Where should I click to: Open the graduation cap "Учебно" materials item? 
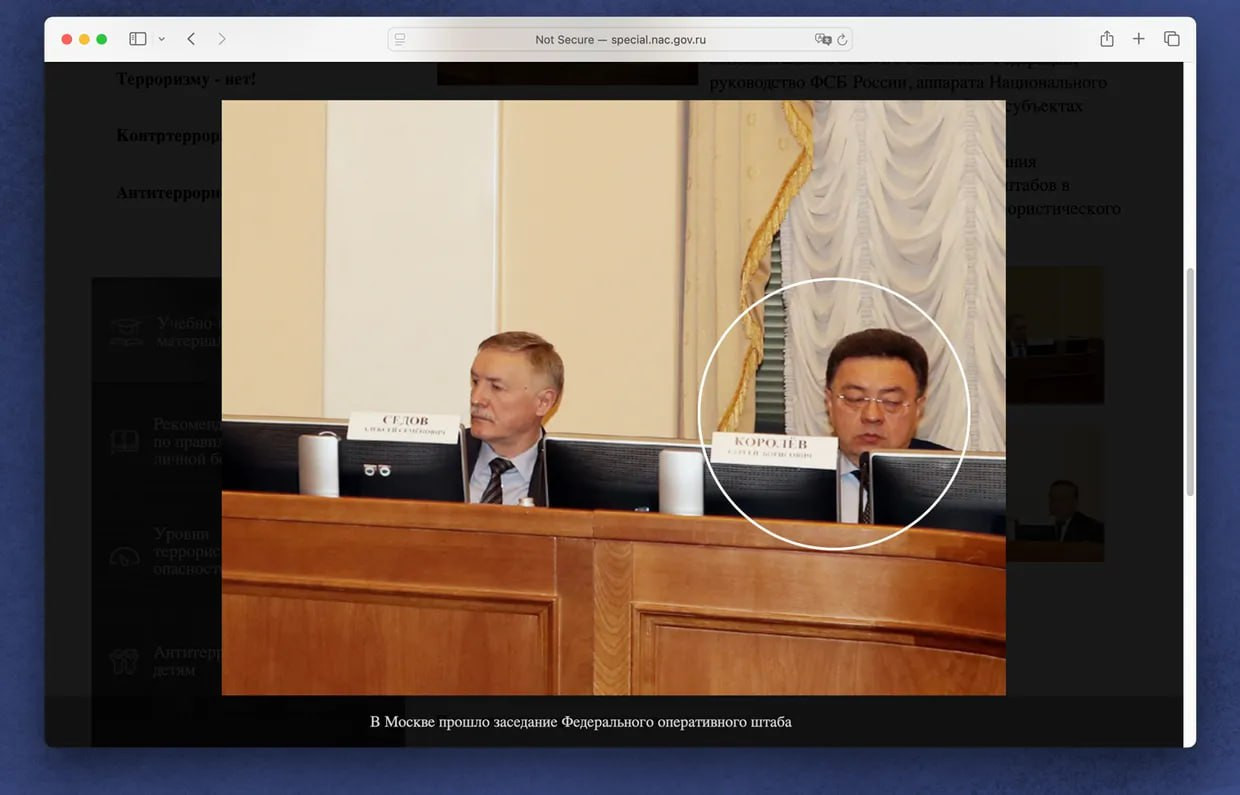pos(127,332)
